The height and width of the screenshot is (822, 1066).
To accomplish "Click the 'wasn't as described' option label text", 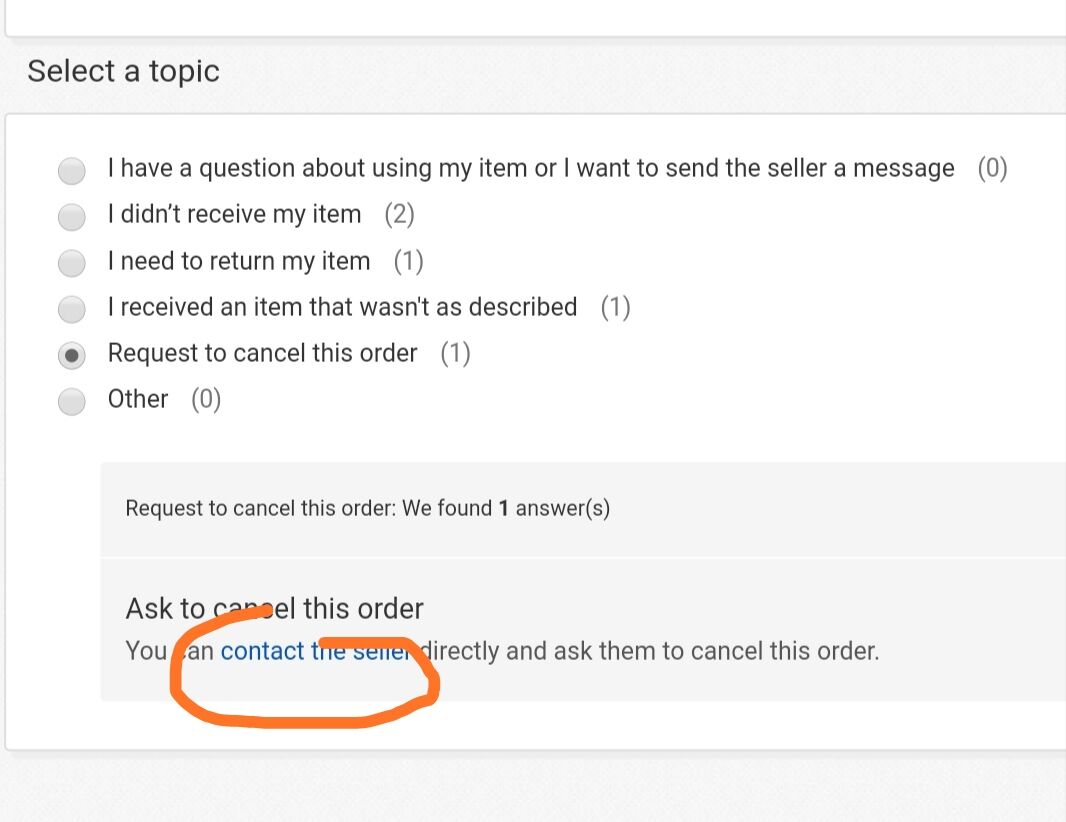I will coord(342,307).
